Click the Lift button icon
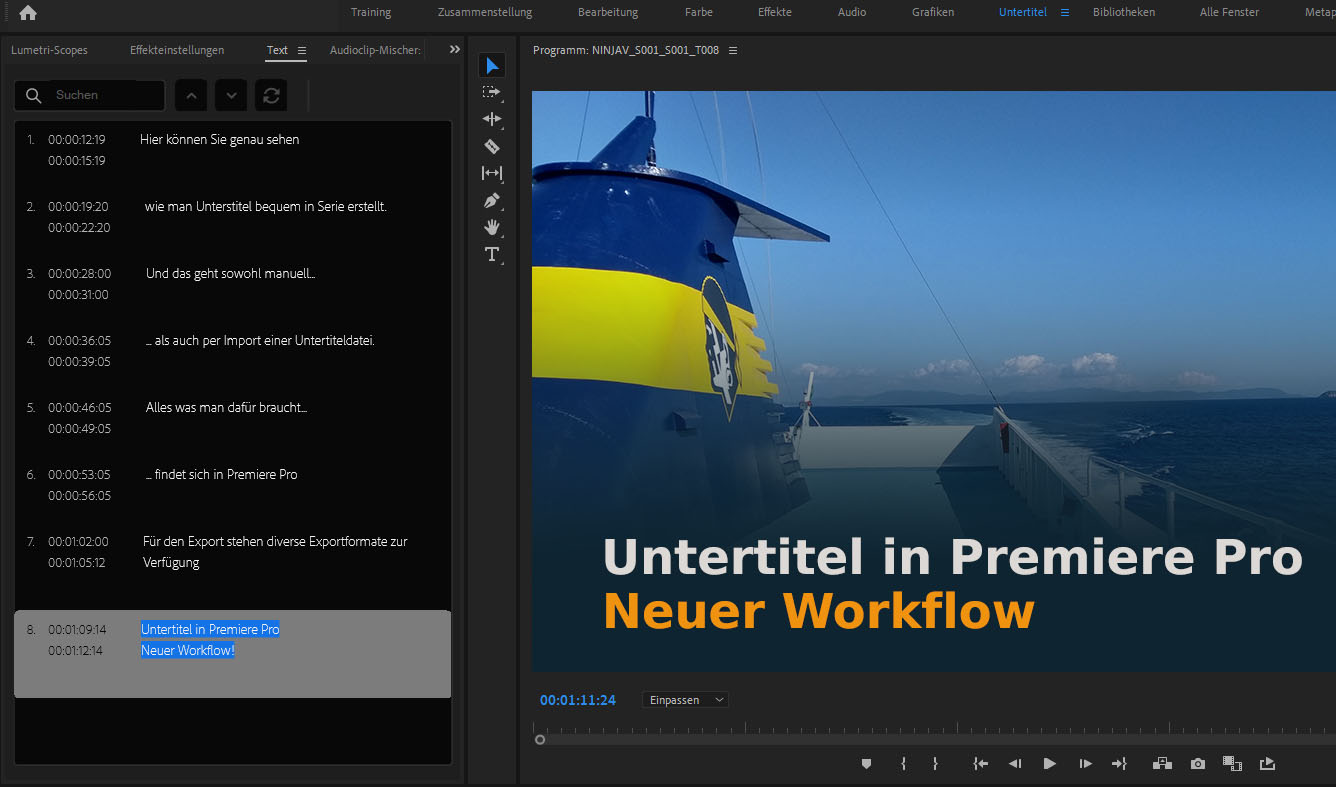 pos(1162,764)
